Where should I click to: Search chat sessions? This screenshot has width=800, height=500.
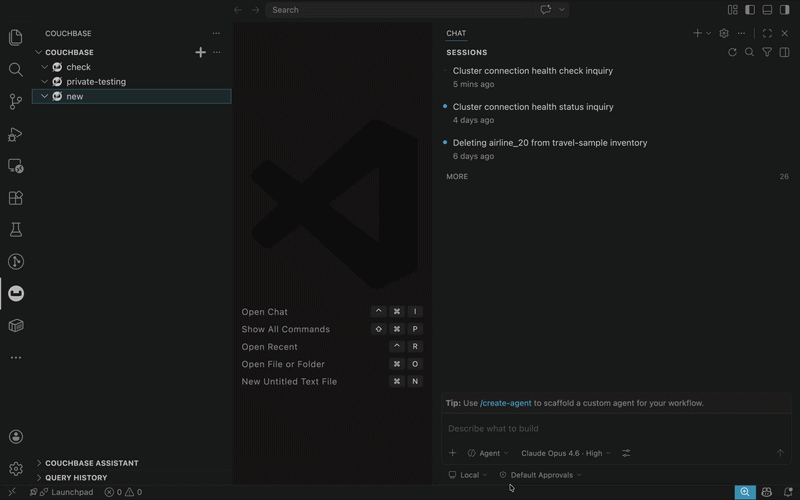click(749, 52)
